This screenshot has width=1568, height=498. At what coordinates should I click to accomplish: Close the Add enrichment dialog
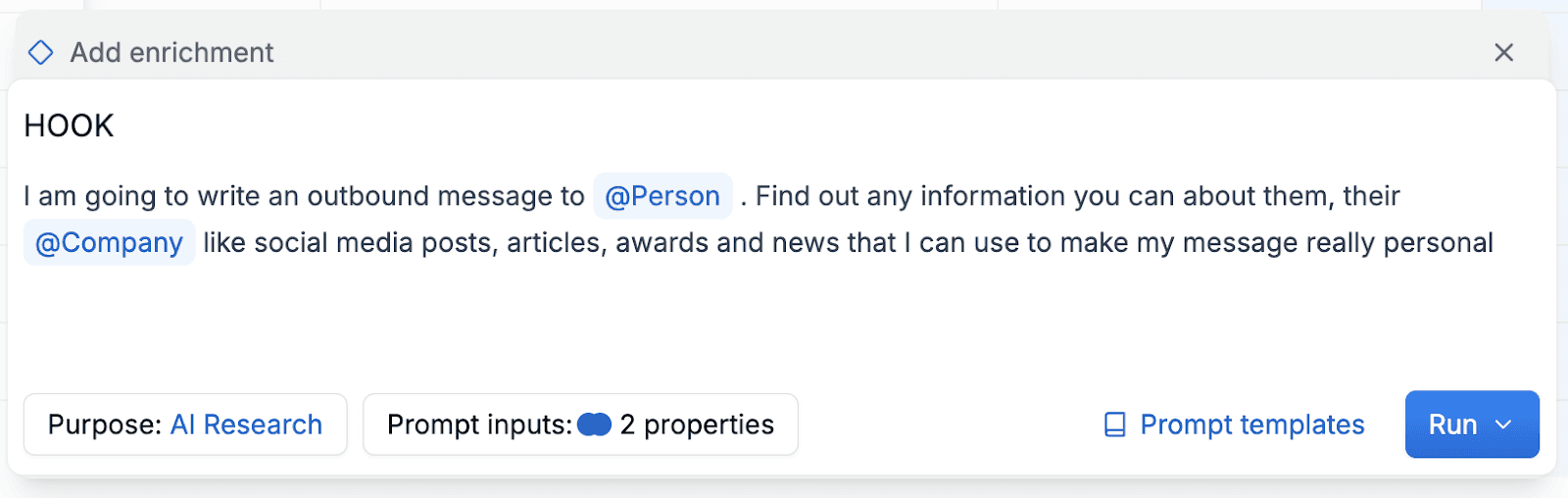coord(1503,52)
